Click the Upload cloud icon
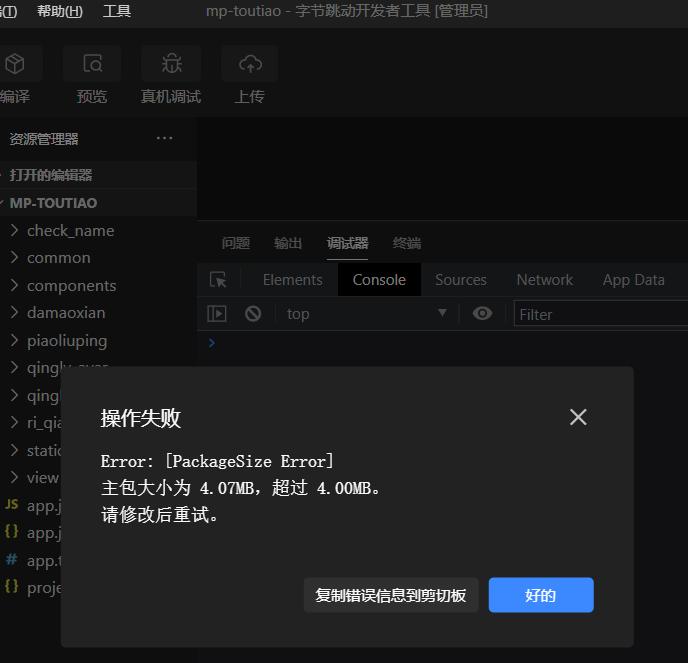Viewport: 688px width, 663px height. tap(250, 65)
